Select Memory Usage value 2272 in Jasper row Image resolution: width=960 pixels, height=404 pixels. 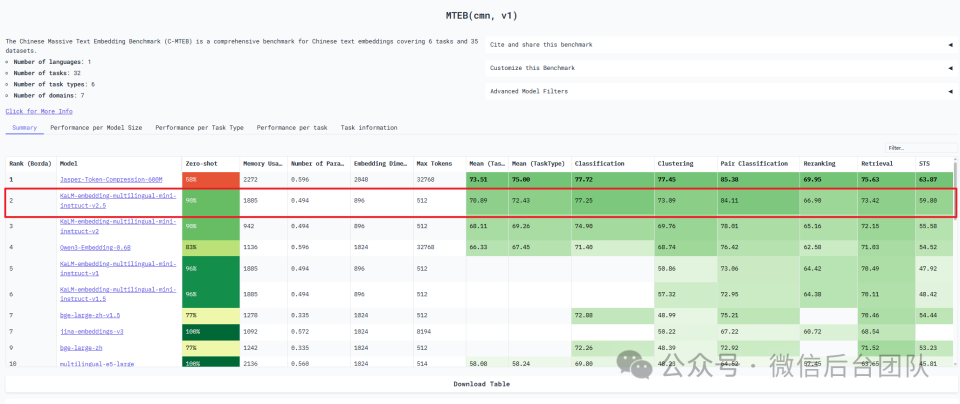click(x=263, y=180)
